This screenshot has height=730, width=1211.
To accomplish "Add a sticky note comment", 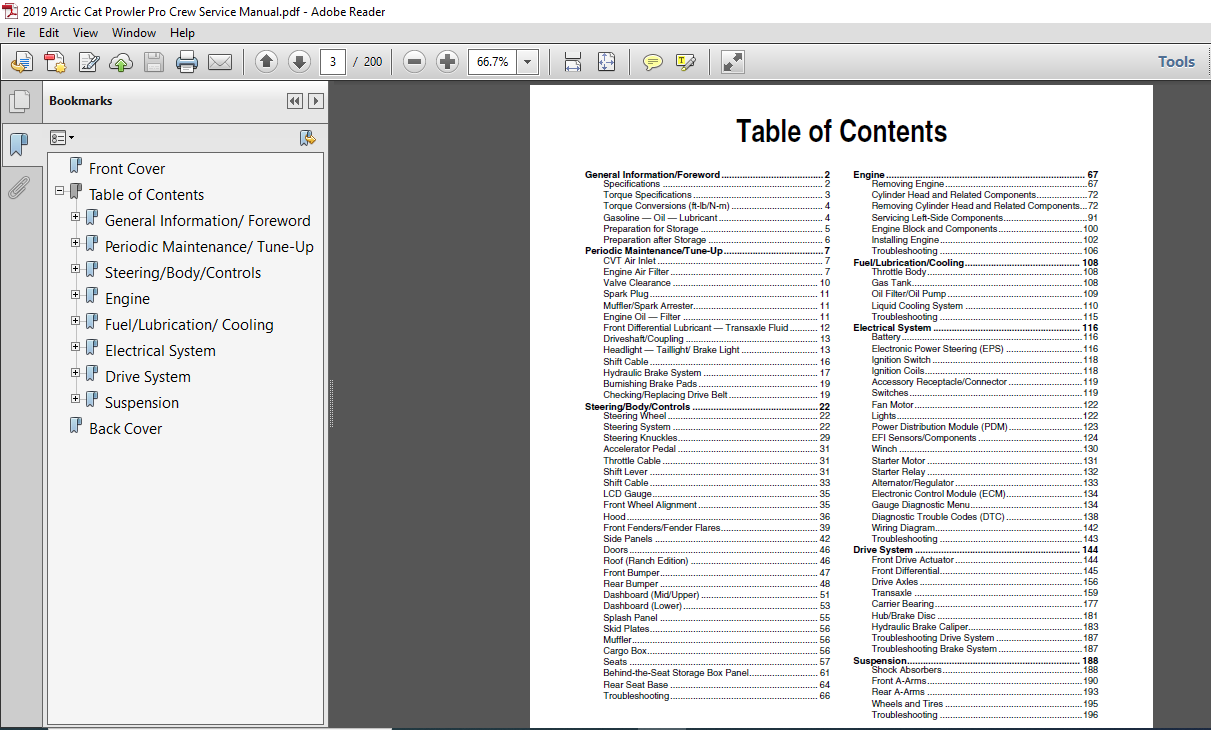I will 653,62.
